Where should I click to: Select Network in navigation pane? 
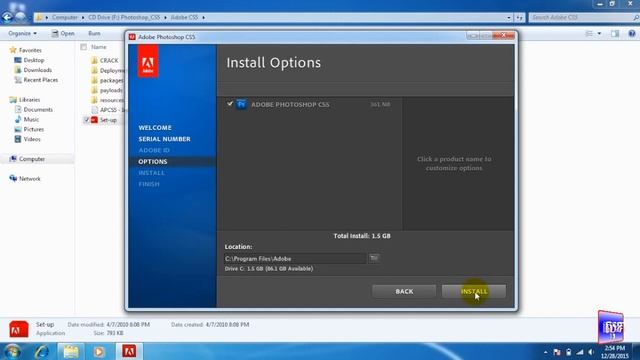(29, 179)
